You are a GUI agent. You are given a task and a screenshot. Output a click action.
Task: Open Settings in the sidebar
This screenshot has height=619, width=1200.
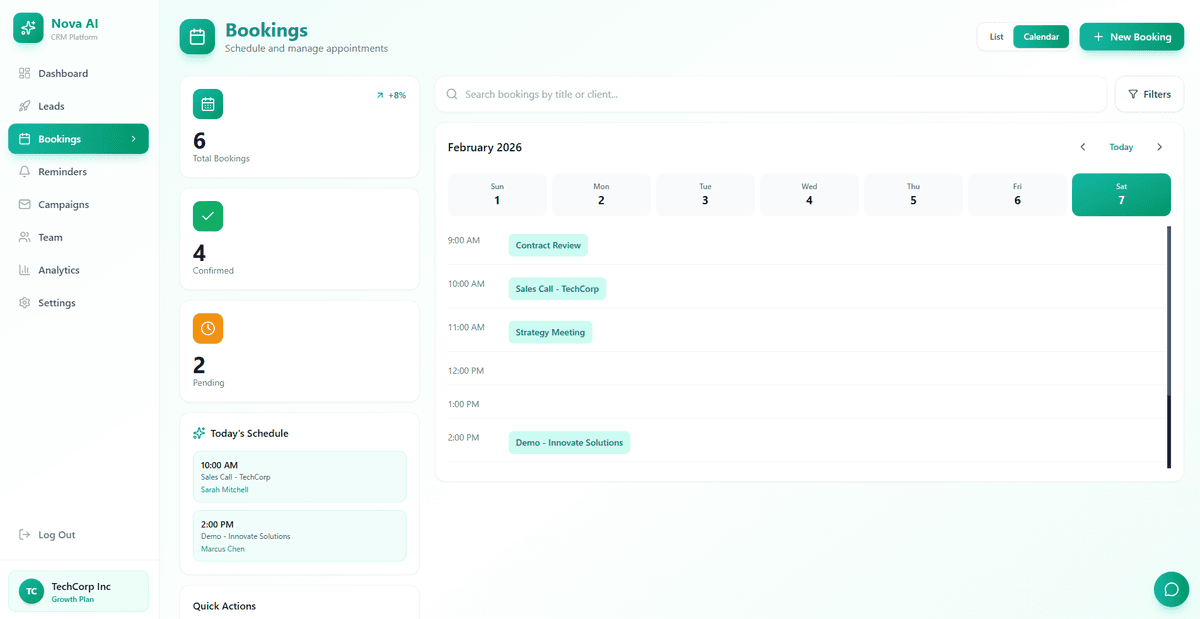tap(56, 302)
